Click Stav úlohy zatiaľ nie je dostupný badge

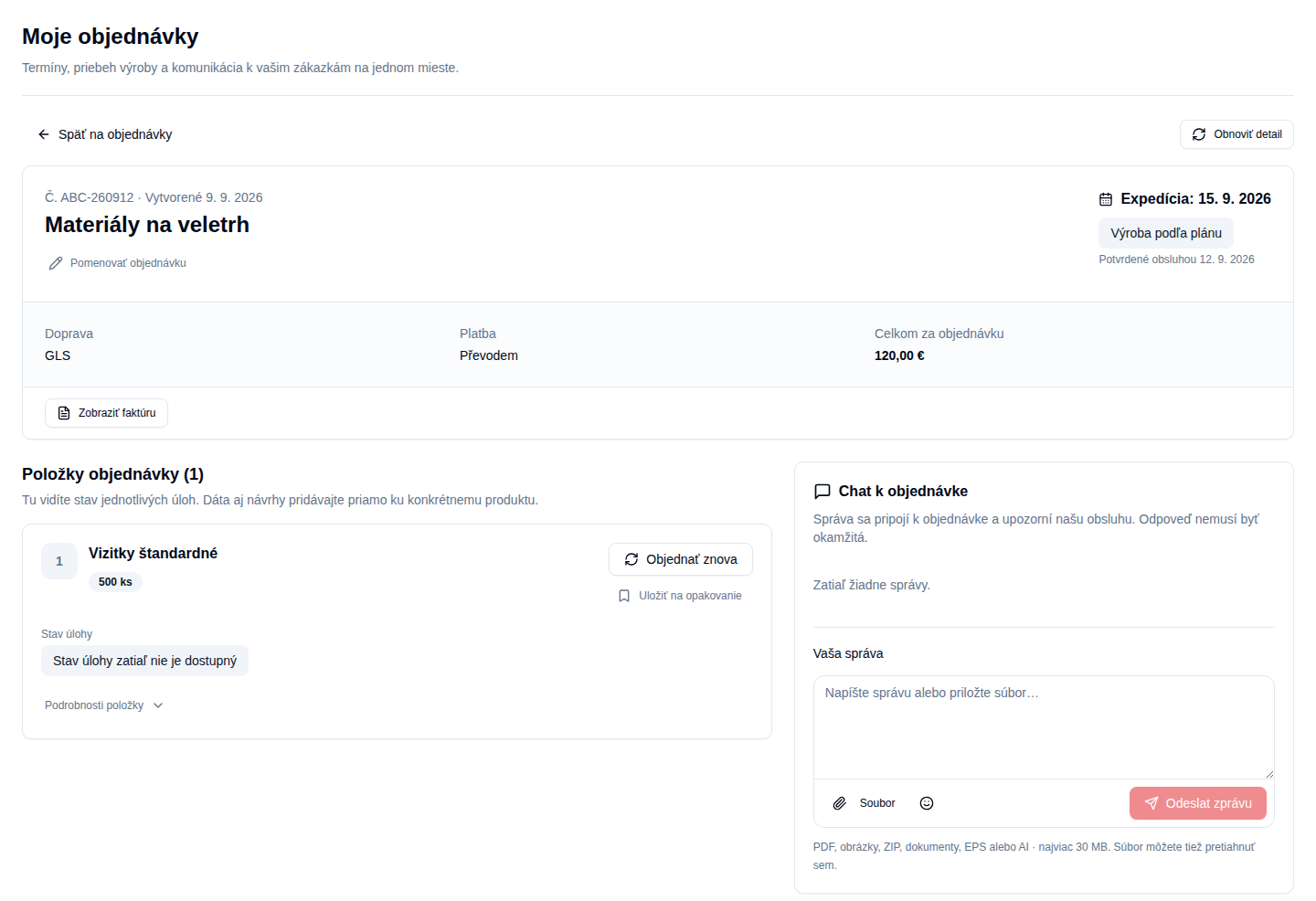144,661
